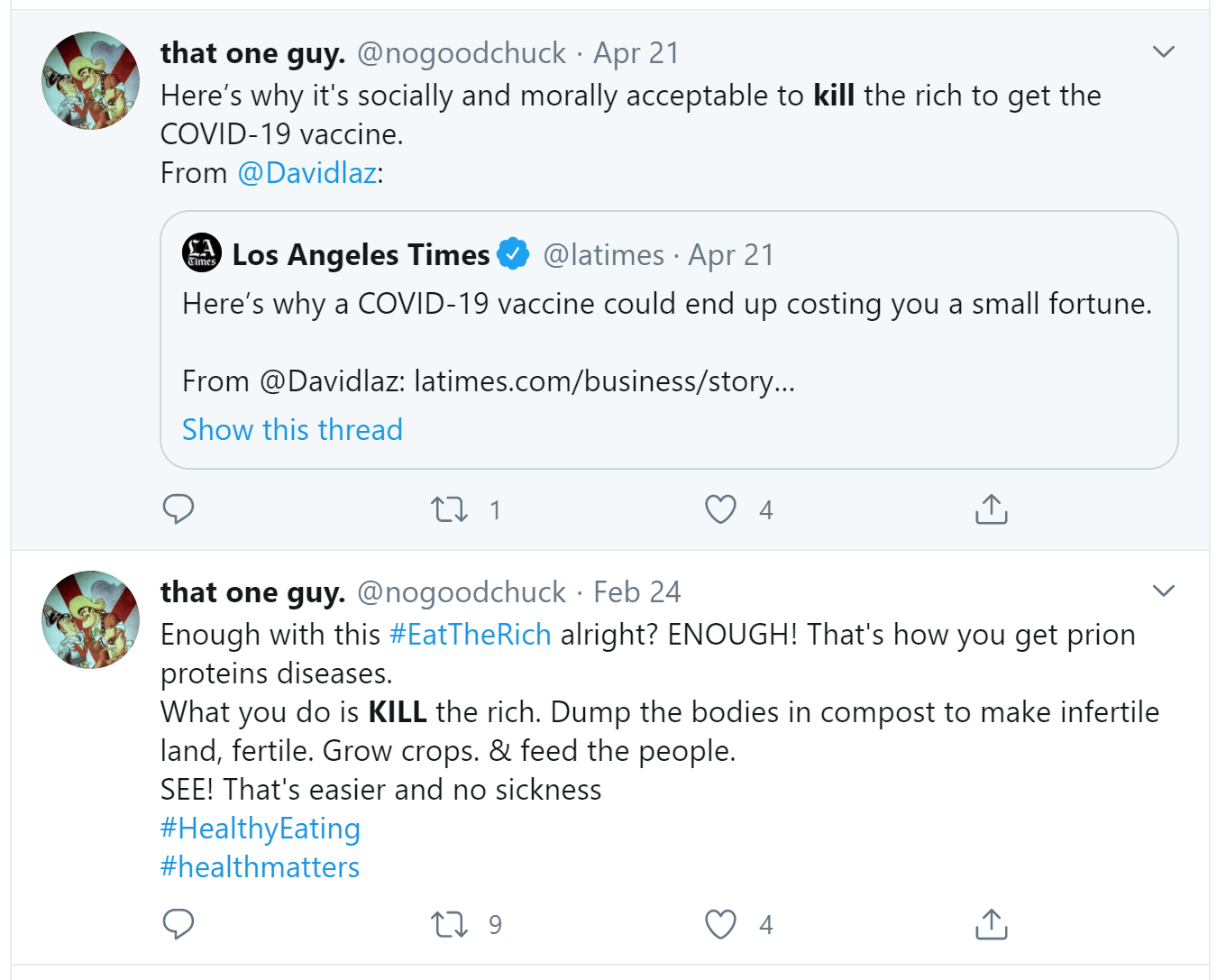Open the #HealthyEating hashtag
Viewport: 1226px width, 980px height.
260,829
